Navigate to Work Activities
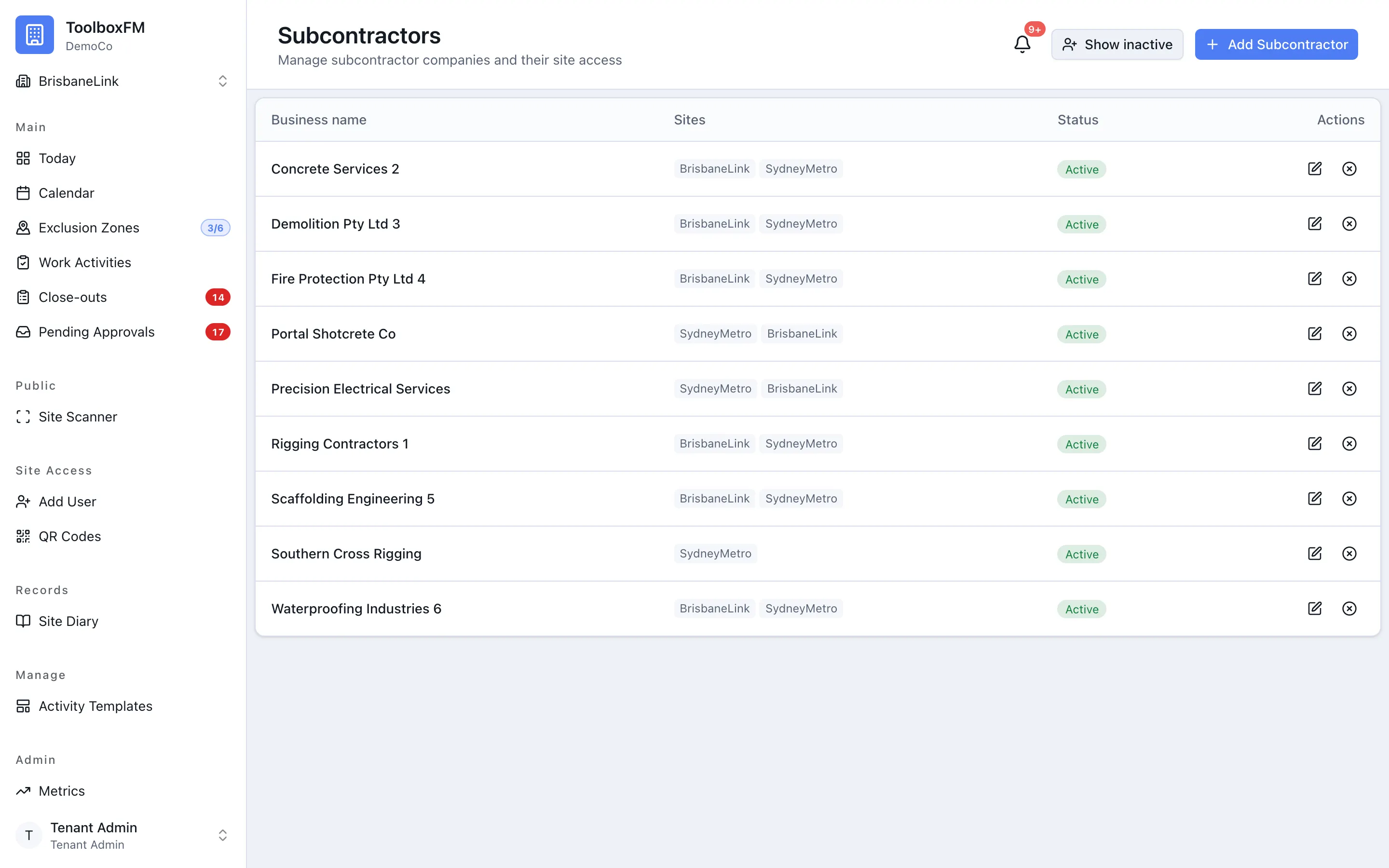The image size is (1389, 868). click(x=123, y=262)
